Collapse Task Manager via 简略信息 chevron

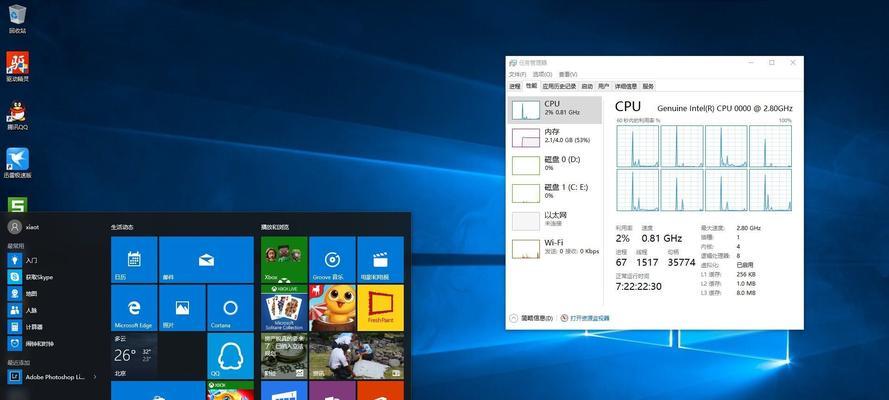[x=514, y=318]
